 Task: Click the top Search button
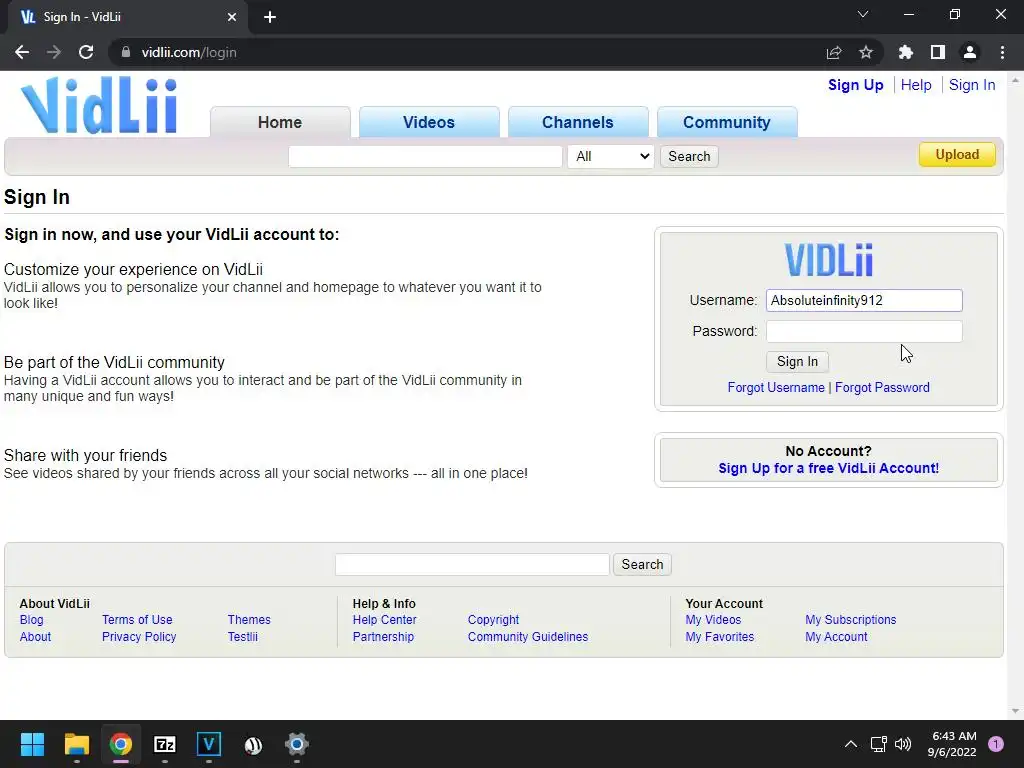coord(689,156)
